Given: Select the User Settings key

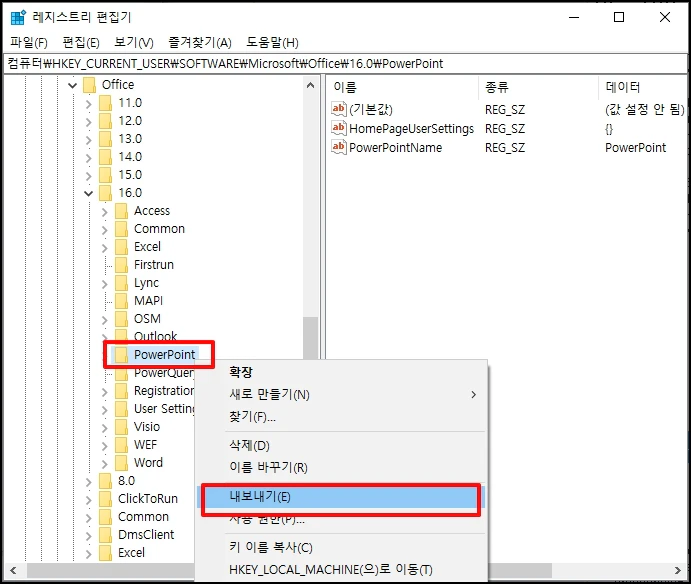Looking at the screenshot, I should (x=163, y=409).
